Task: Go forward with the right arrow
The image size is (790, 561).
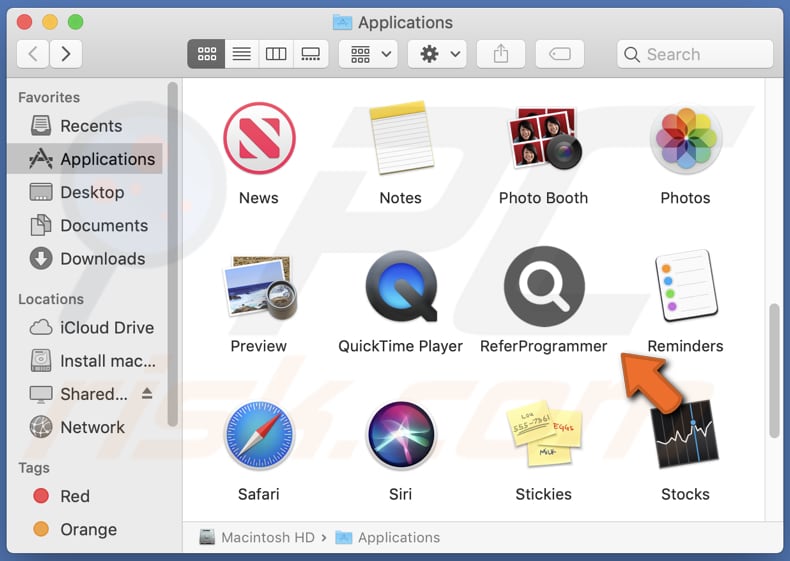Action: (65, 54)
